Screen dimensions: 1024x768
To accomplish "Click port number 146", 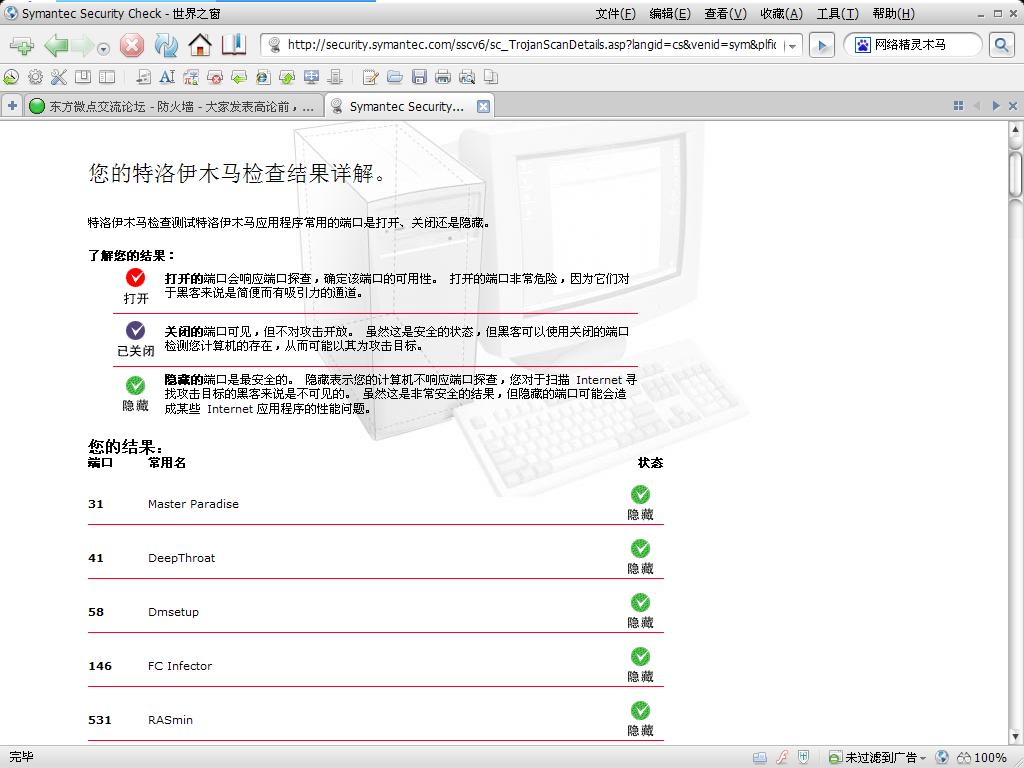I will (100, 666).
